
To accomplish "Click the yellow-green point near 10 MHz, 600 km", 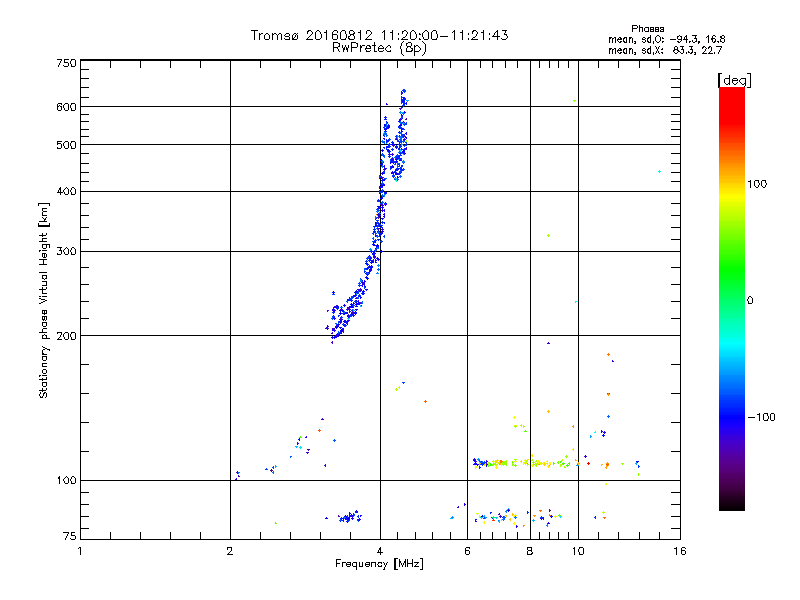I will [x=575, y=101].
